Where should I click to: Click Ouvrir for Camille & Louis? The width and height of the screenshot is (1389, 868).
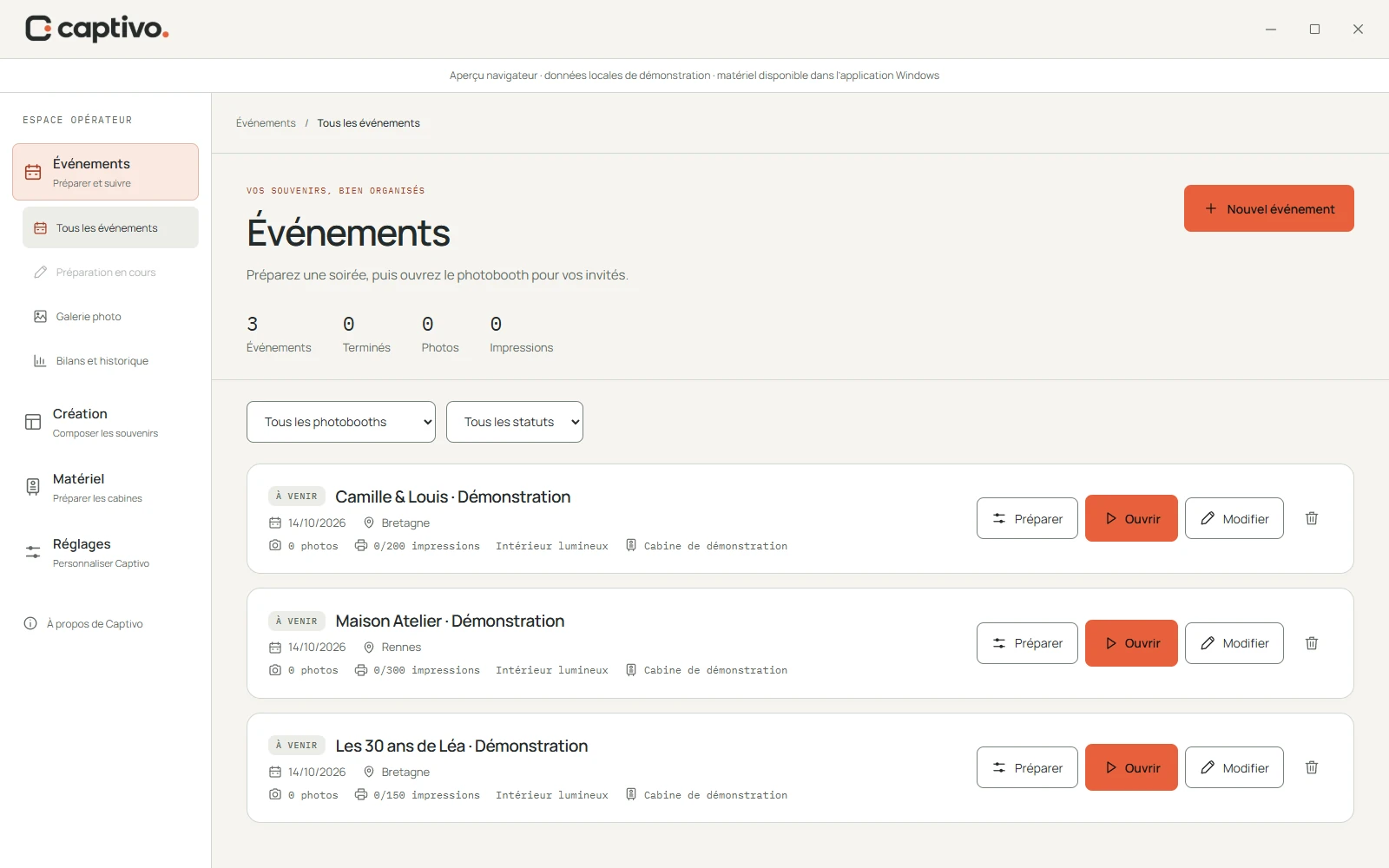point(1131,518)
